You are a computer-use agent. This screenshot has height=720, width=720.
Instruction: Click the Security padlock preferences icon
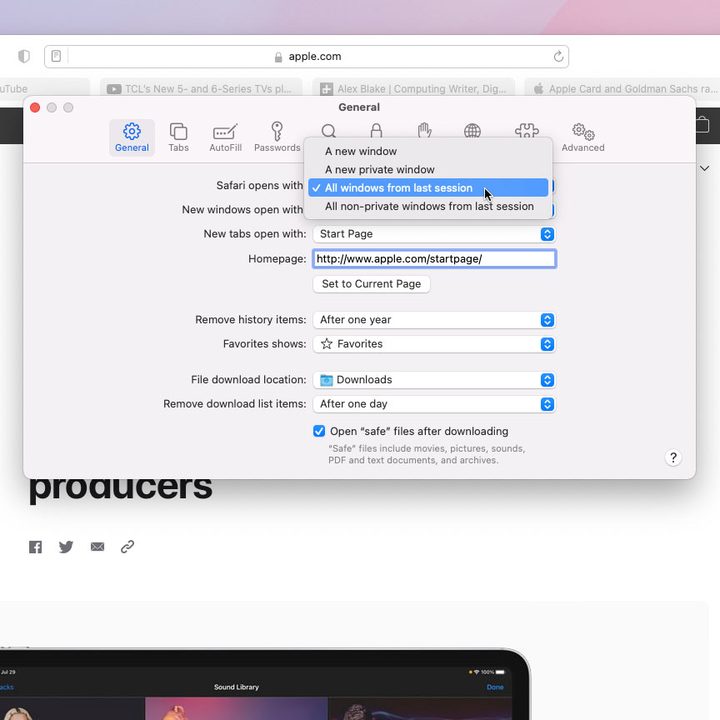click(x=376, y=130)
